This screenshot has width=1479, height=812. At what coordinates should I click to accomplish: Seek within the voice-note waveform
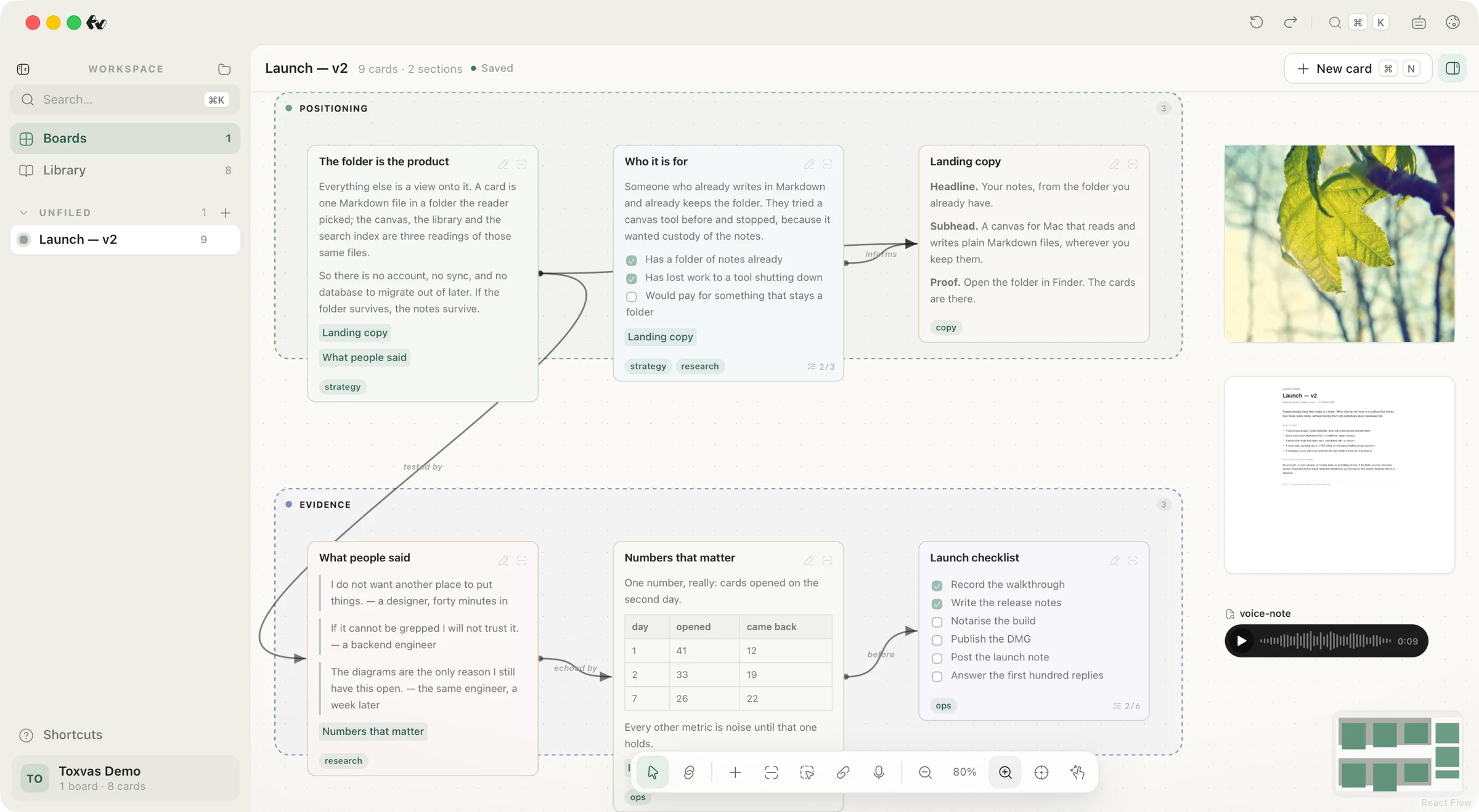[1325, 641]
